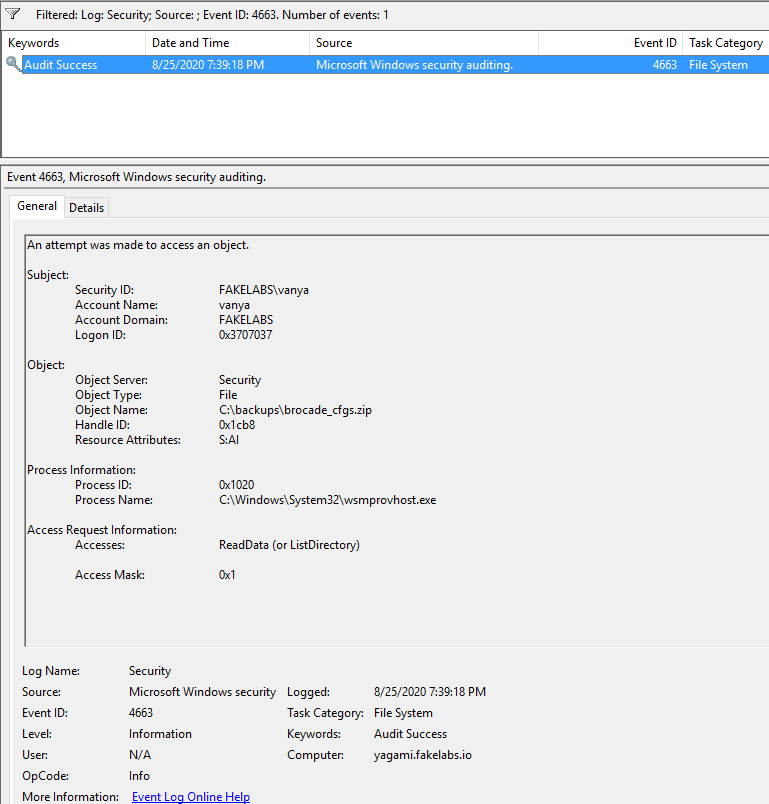Click the Task Category column header
The image size is (769, 804).
pos(725,43)
